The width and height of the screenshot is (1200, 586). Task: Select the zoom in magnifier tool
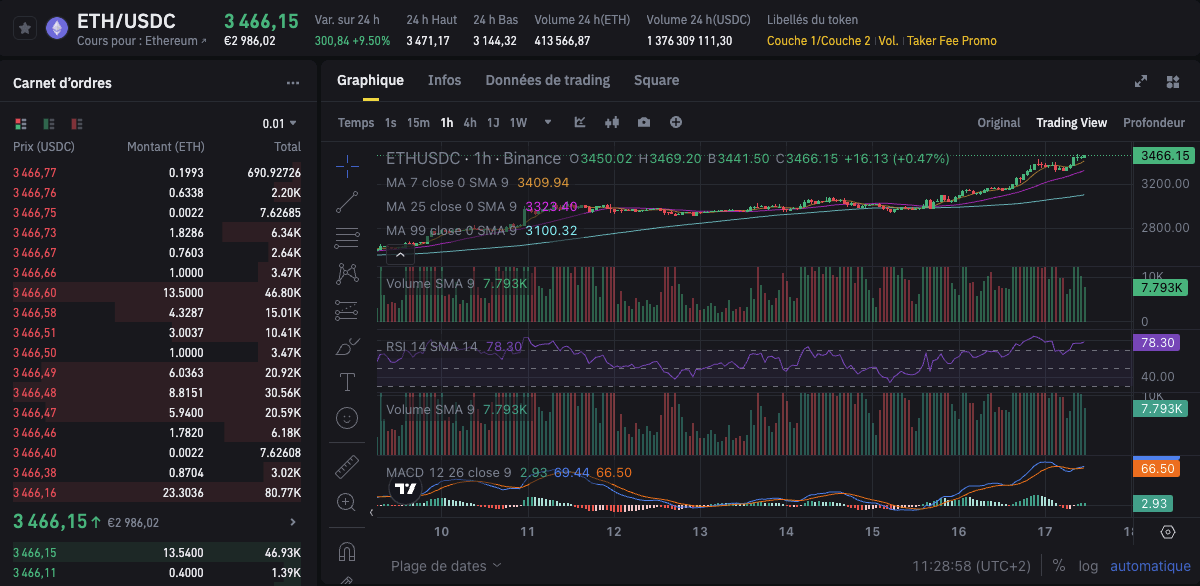(347, 502)
